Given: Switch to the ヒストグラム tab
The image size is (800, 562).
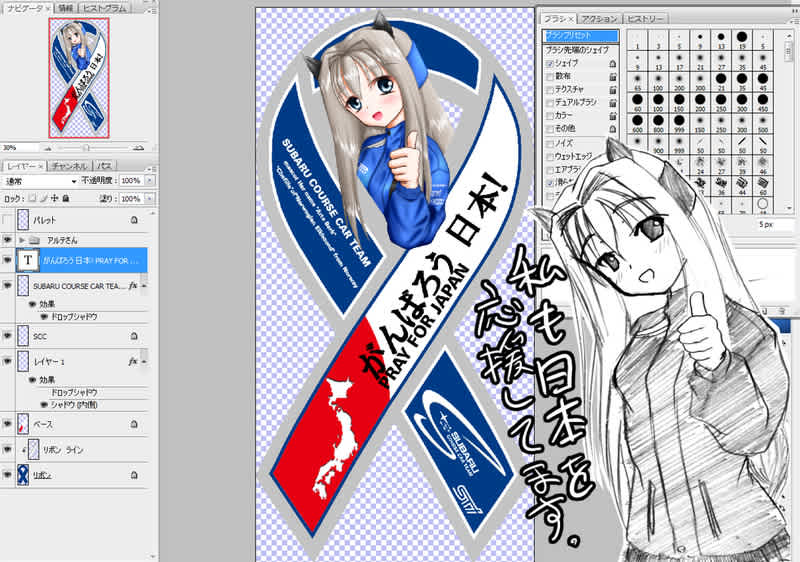Looking at the screenshot, I should point(106,8).
